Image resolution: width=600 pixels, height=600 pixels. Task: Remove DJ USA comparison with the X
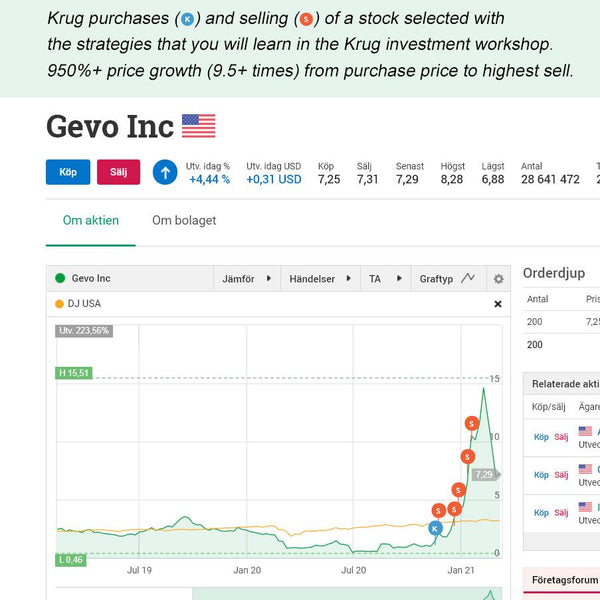pos(498,304)
